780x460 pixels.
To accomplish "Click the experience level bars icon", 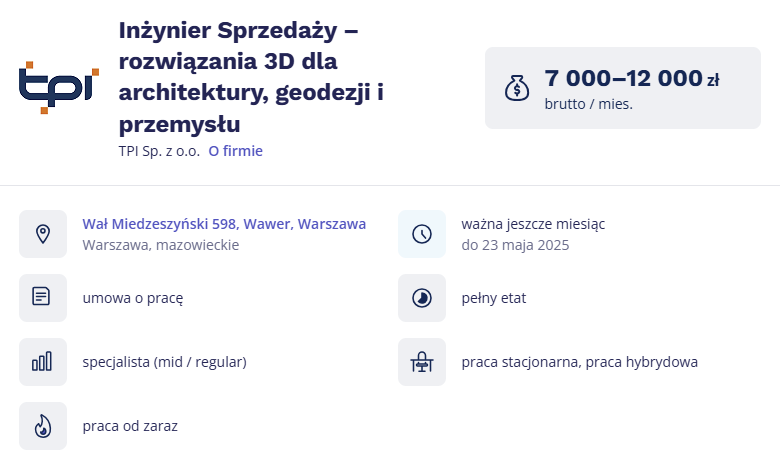I will pyautogui.click(x=43, y=362).
